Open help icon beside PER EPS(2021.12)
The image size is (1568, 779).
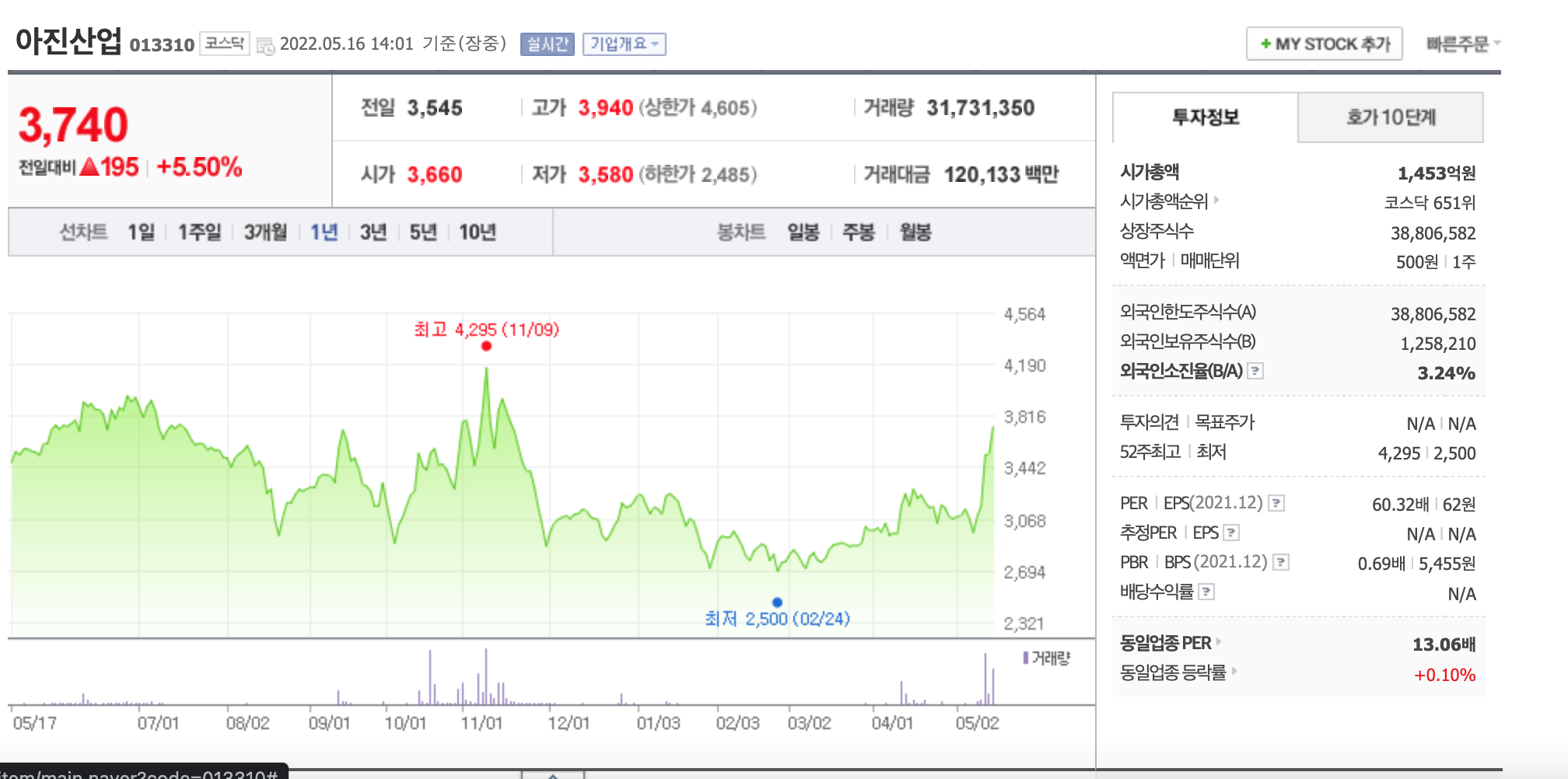click(x=1276, y=503)
